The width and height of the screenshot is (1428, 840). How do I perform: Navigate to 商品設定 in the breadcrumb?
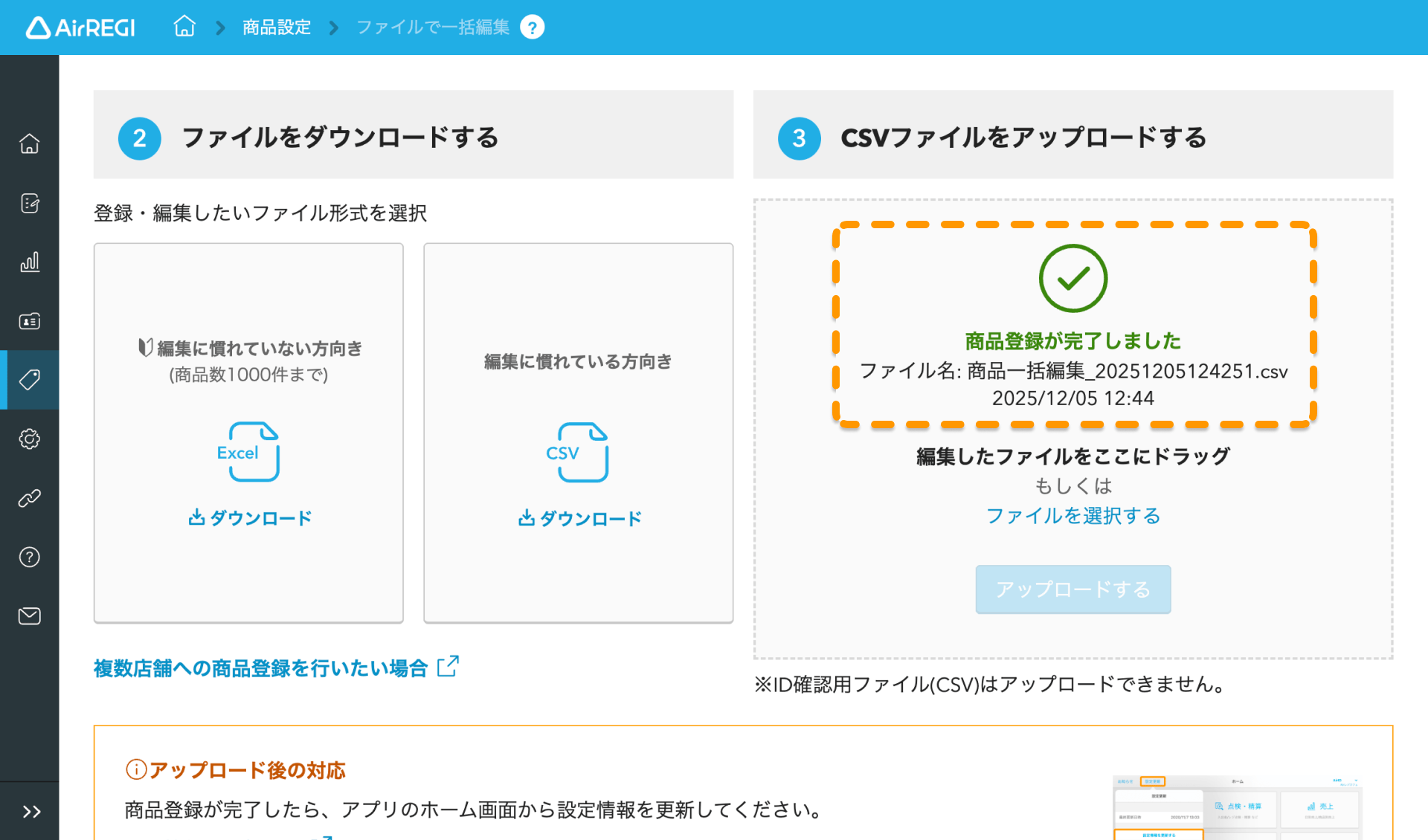[x=275, y=27]
